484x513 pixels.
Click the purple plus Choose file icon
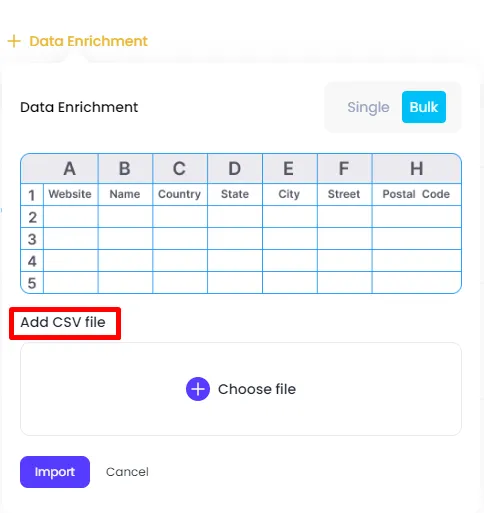(x=198, y=389)
